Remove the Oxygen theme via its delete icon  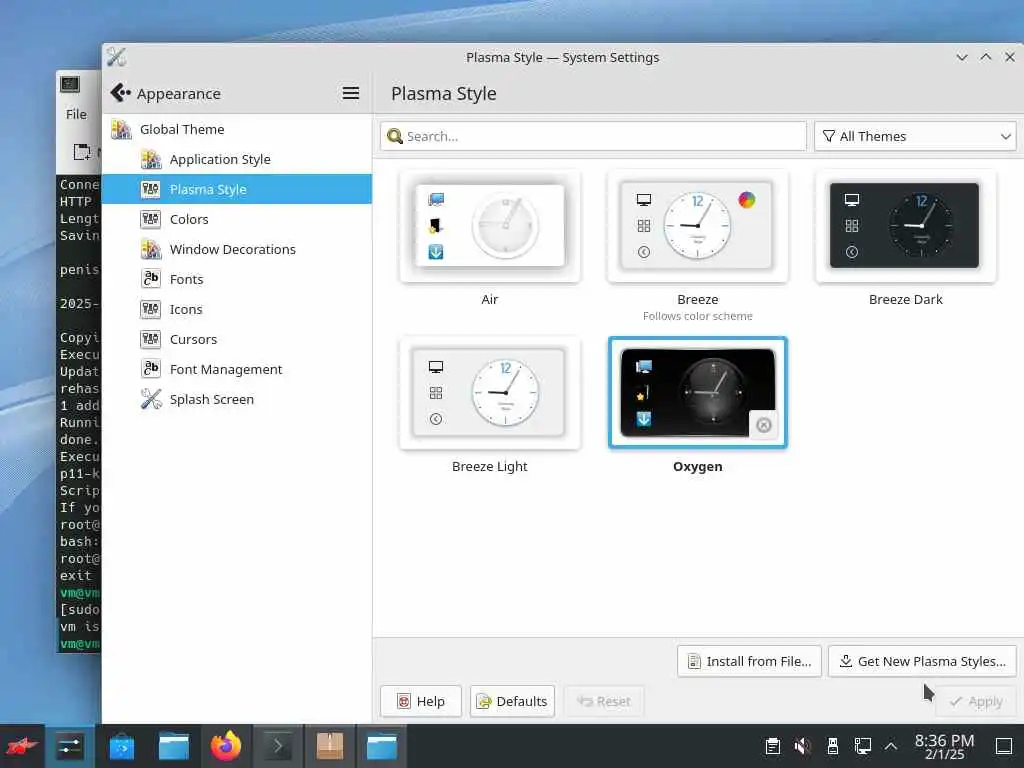click(x=763, y=426)
